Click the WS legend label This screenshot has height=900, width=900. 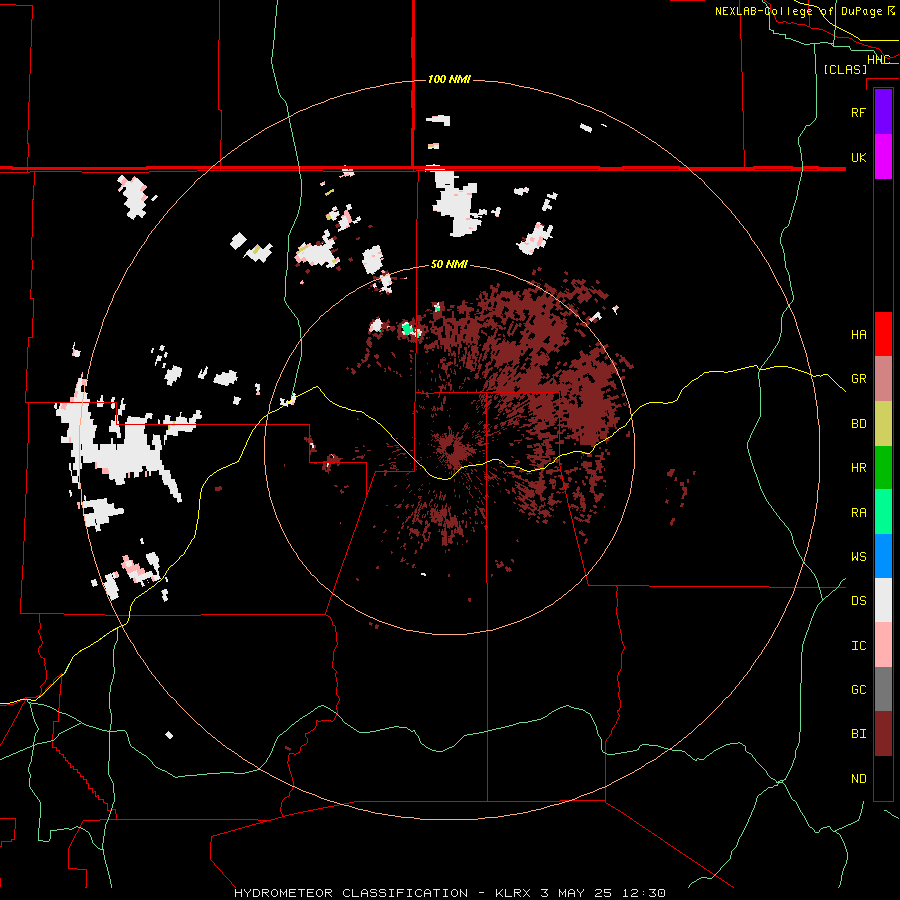point(858,557)
